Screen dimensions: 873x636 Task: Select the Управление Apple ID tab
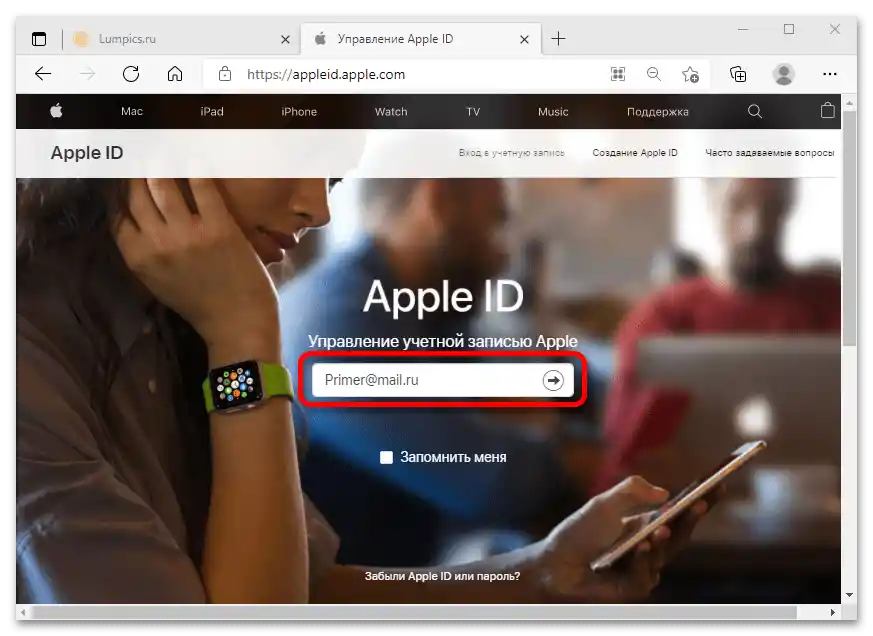(x=421, y=39)
